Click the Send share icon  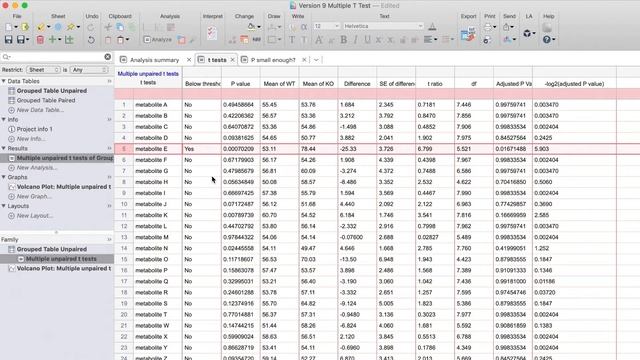(x=506, y=27)
